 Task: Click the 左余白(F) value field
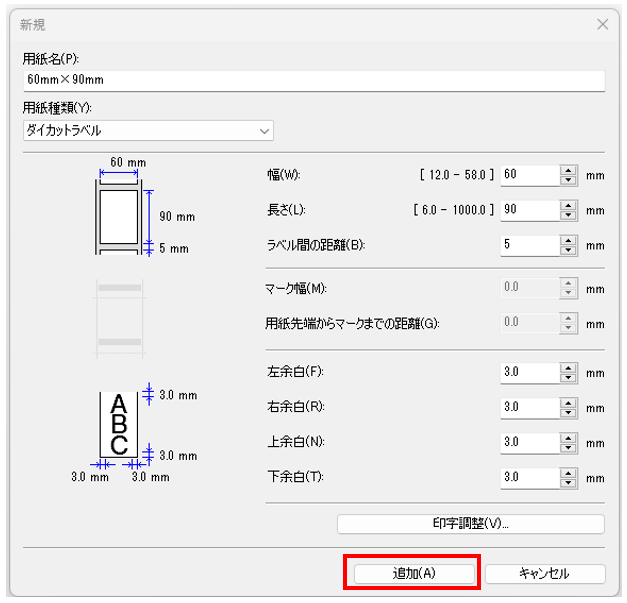tap(528, 373)
